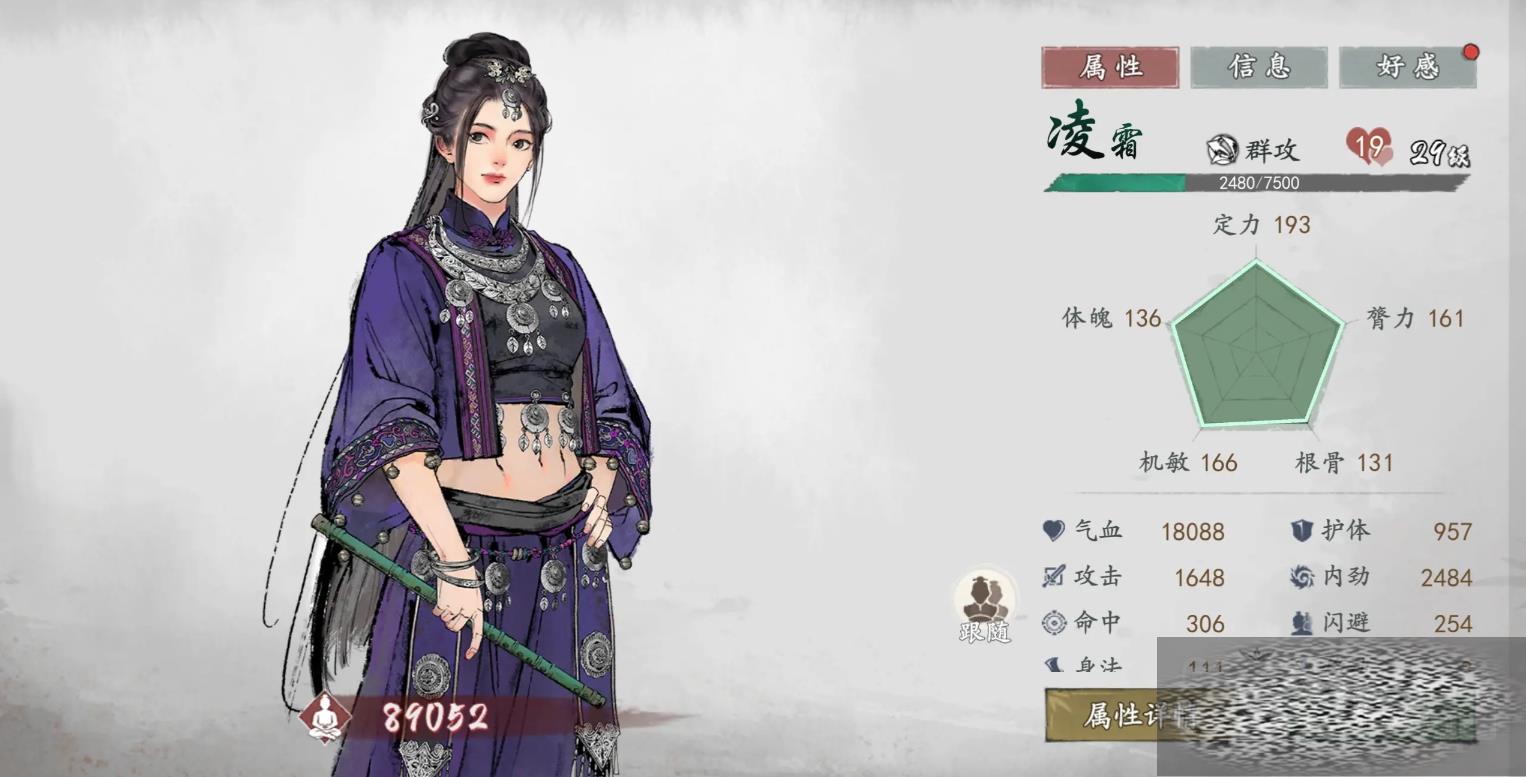Click the pentagon attribute radar chart

click(x=1256, y=343)
